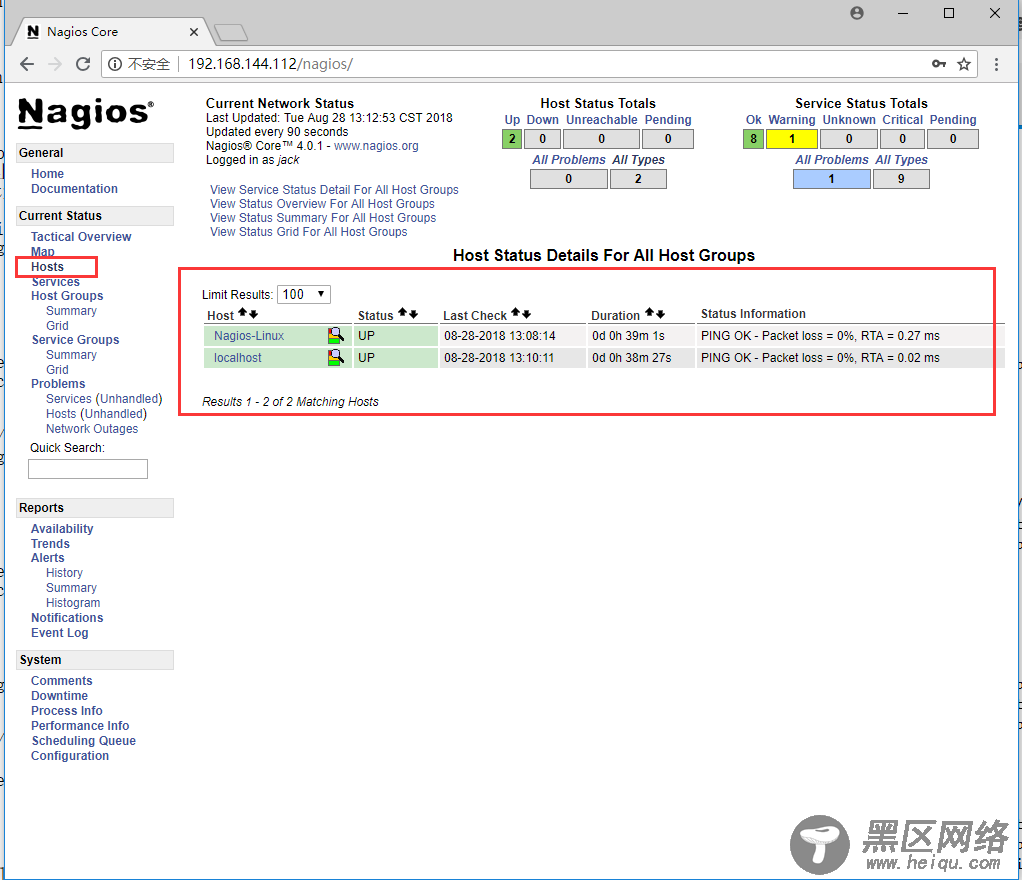Sort Host column descending
Screen dimensions: 1022x880
pyautogui.click(x=254, y=314)
